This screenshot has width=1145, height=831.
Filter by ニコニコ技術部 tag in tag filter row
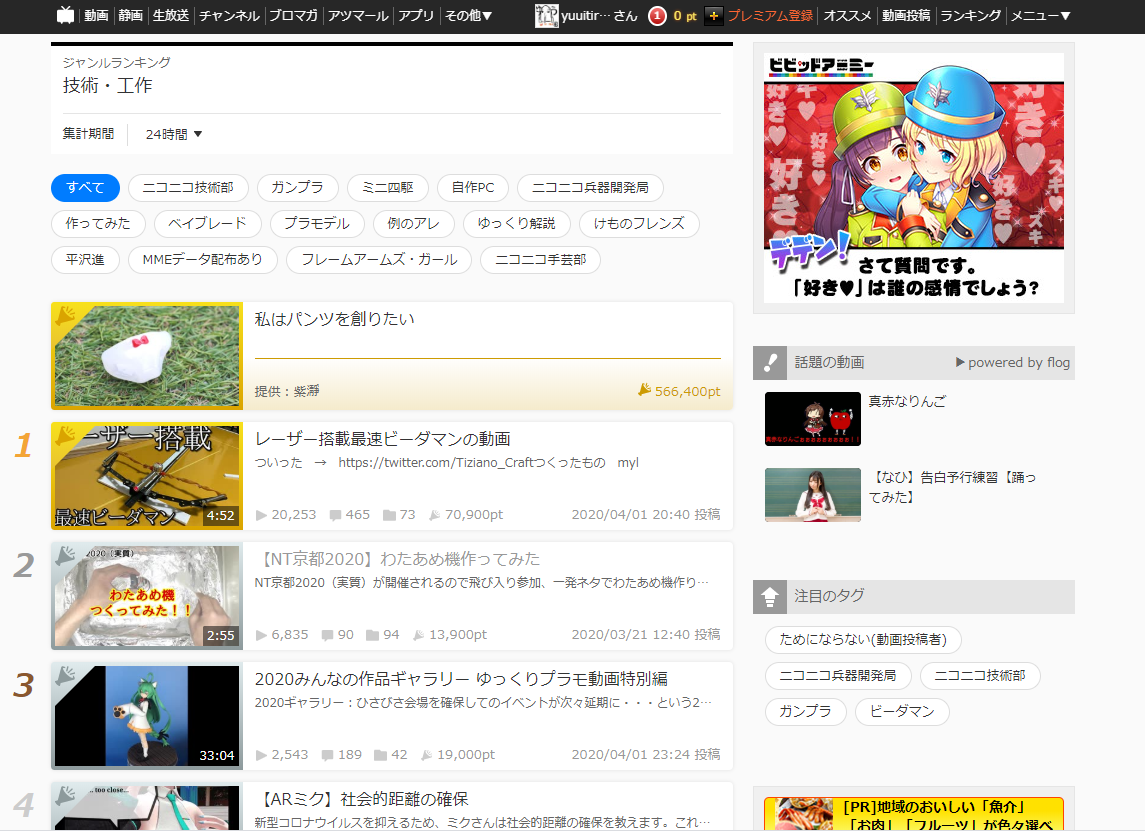coord(188,188)
